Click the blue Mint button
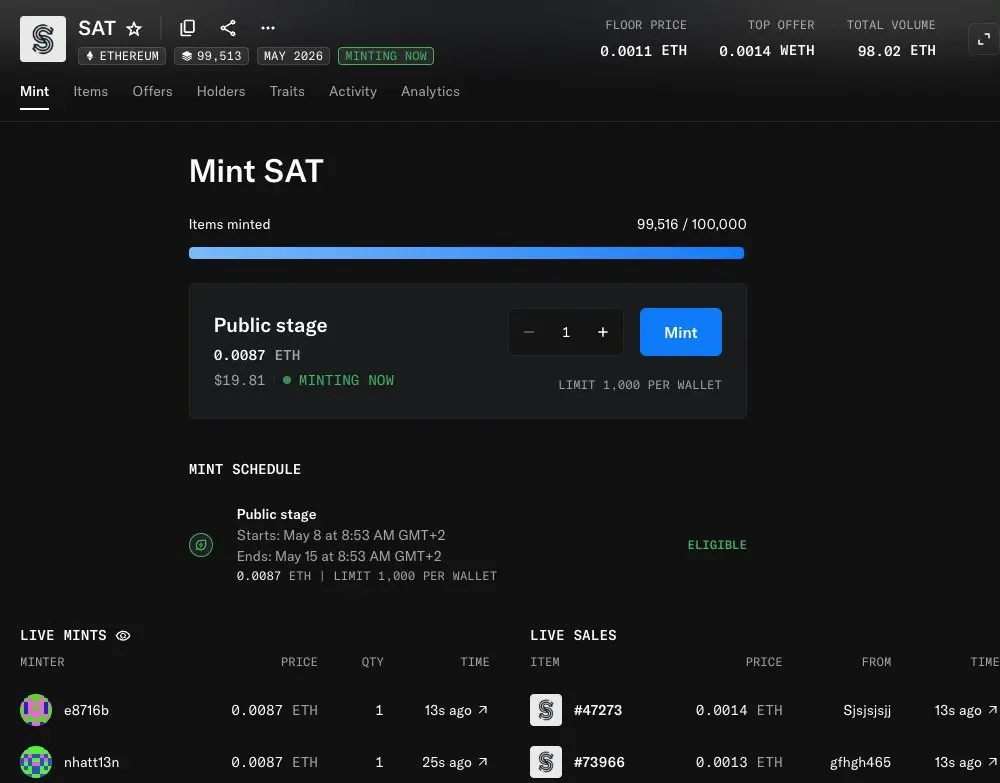 [x=680, y=332]
